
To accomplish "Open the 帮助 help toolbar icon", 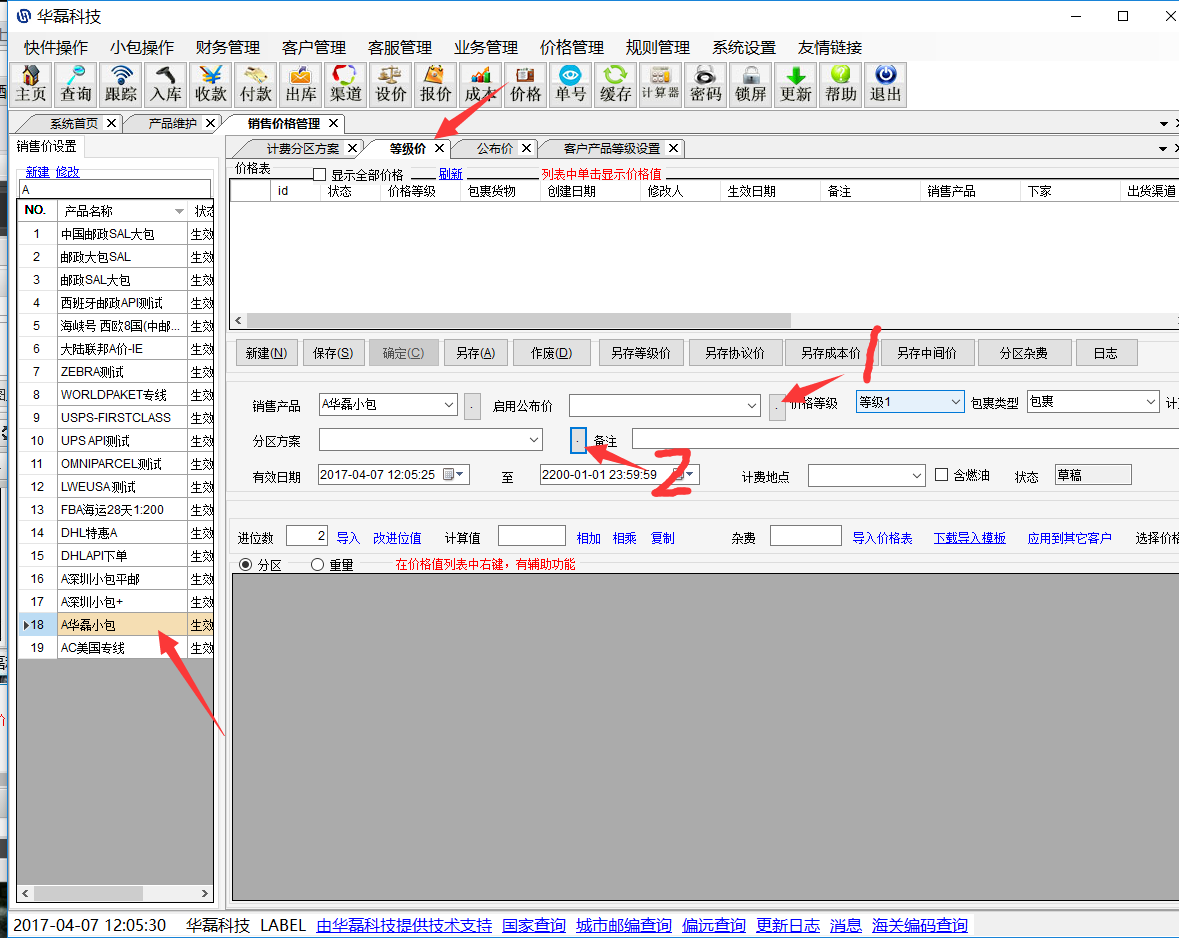I will tap(841, 84).
